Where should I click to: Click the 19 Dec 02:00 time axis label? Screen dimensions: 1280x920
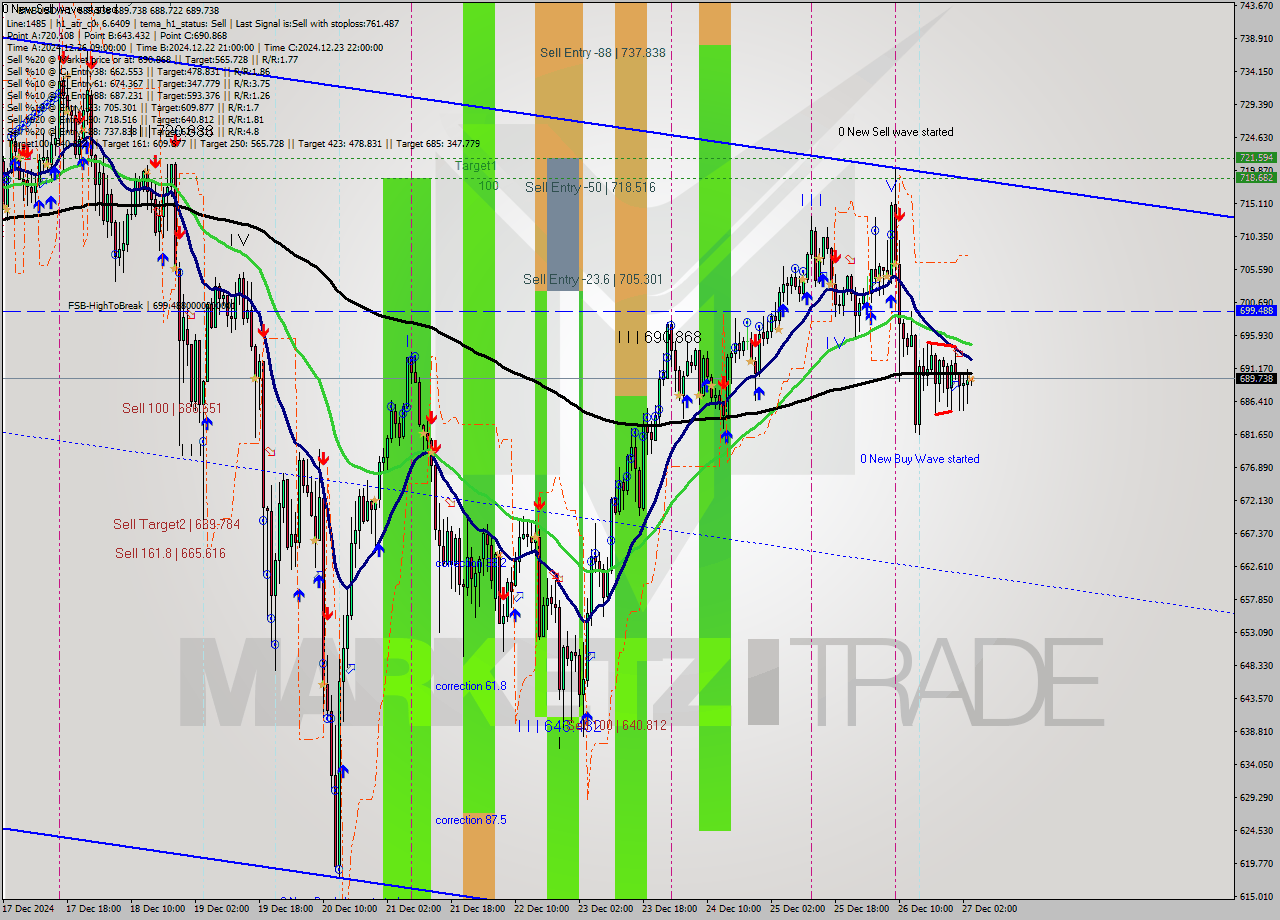[x=221, y=909]
